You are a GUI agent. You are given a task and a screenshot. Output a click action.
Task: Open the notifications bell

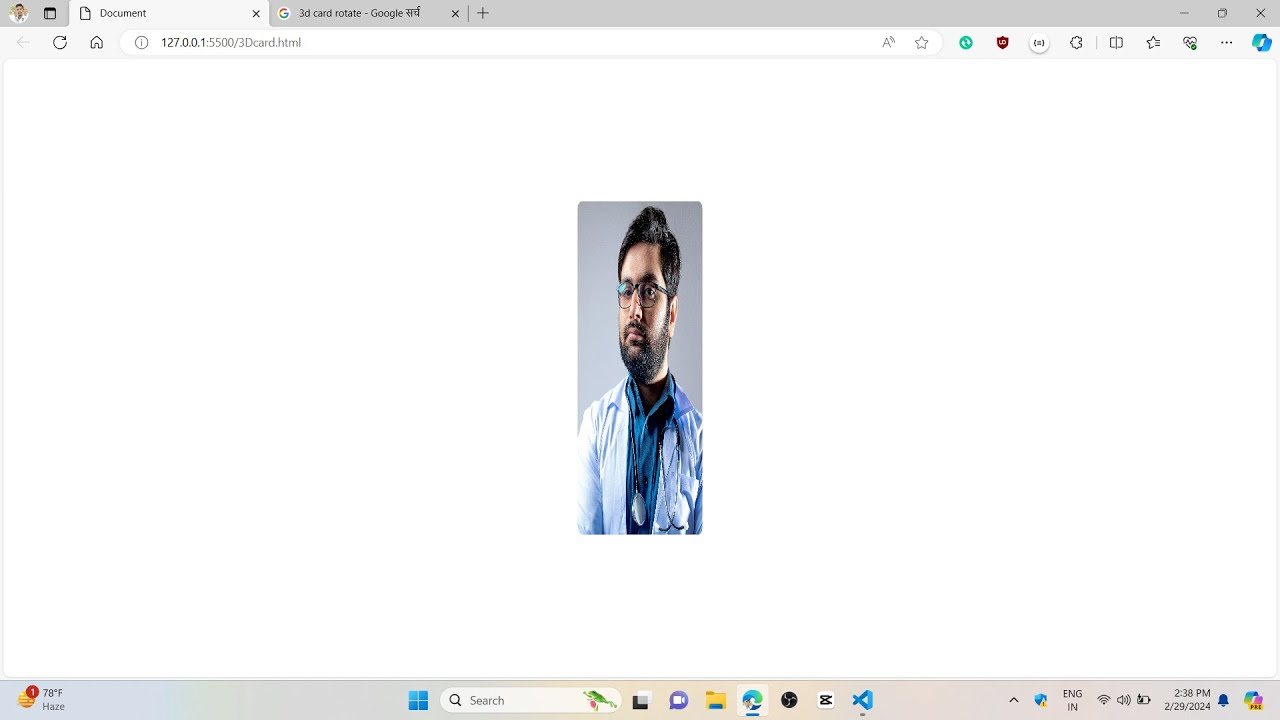(1223, 700)
